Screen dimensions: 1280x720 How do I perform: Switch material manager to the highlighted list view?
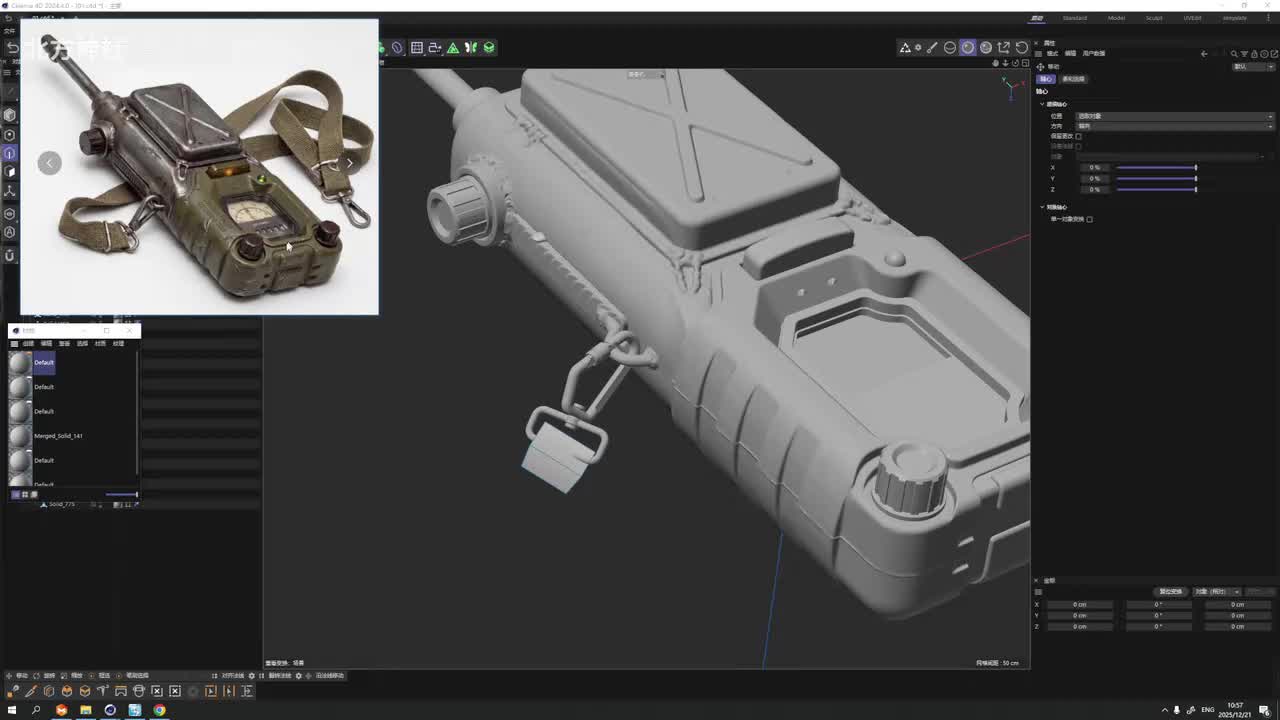point(15,494)
